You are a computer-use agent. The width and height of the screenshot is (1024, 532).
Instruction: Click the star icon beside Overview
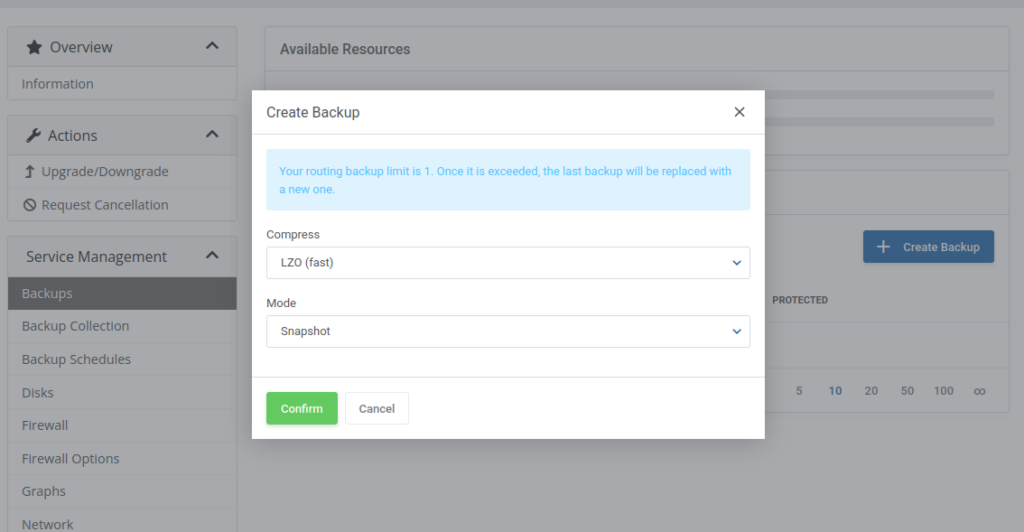coord(34,47)
